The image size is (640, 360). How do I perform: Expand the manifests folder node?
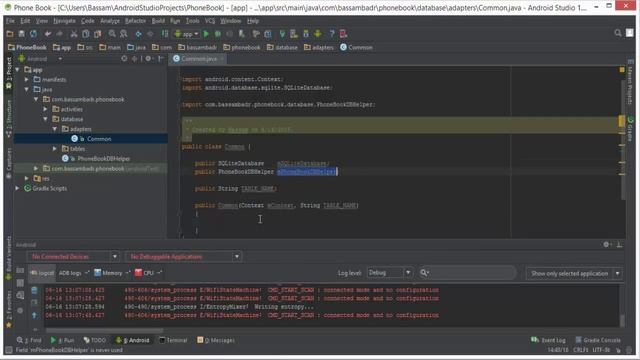[27, 80]
